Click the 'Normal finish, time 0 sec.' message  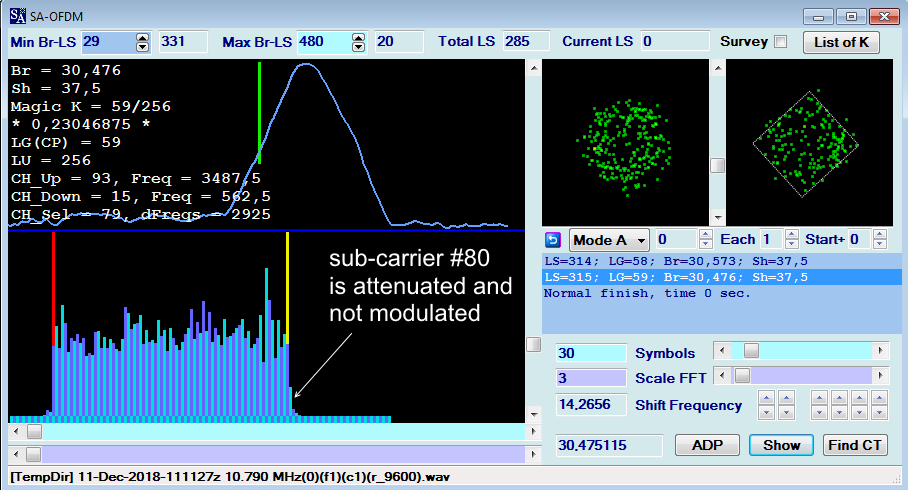tap(647, 293)
